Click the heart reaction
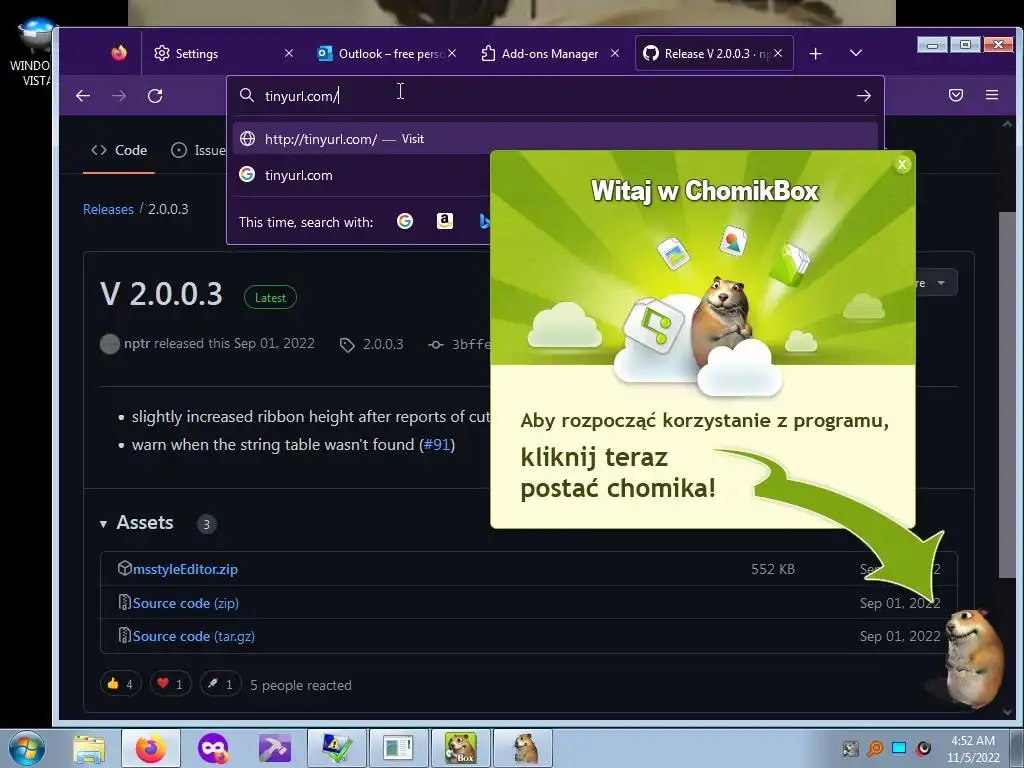This screenshot has width=1024, height=768. tap(170, 684)
